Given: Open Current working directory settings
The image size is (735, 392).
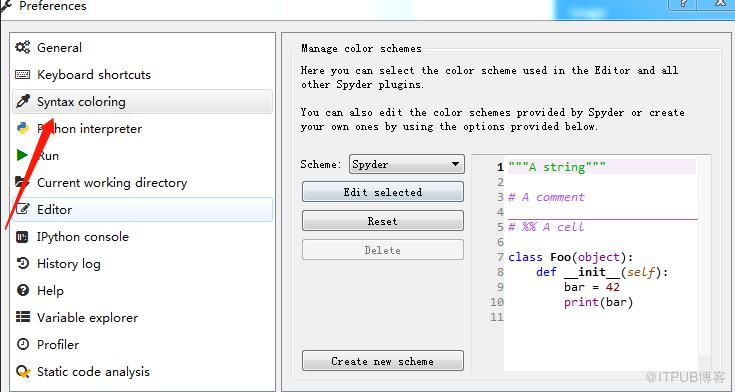Looking at the screenshot, I should [x=142, y=182].
